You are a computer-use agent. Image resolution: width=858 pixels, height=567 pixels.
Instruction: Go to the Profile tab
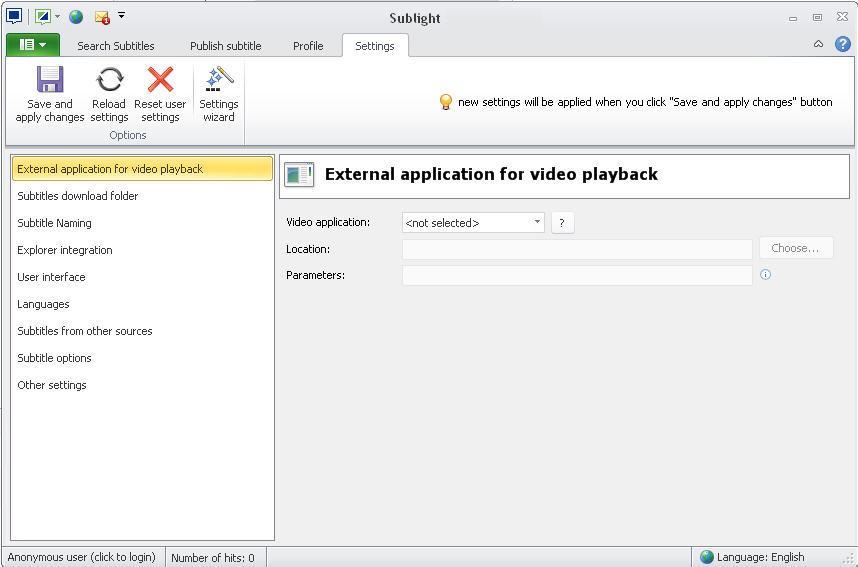point(308,46)
